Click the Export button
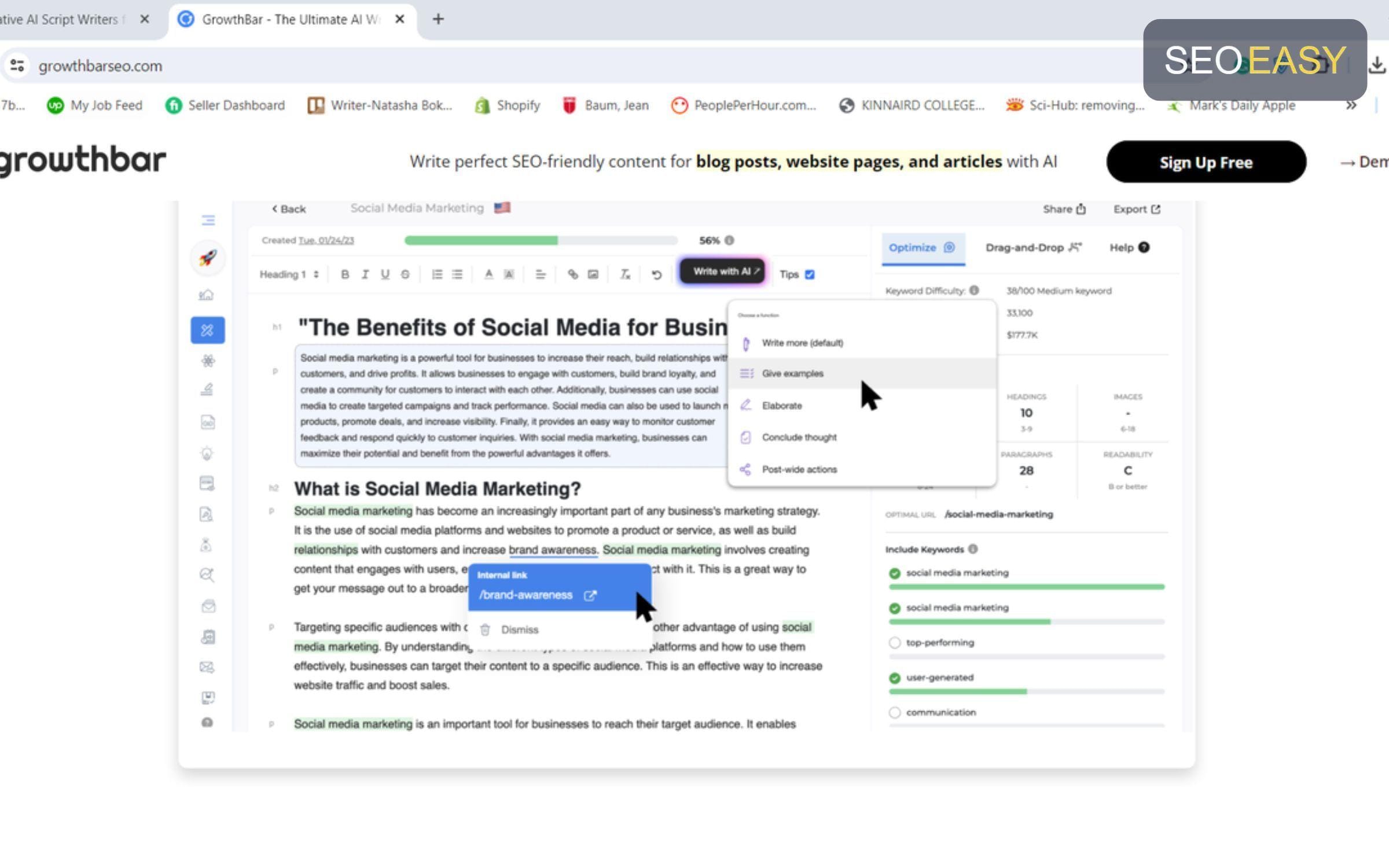1389x868 pixels. [1137, 209]
